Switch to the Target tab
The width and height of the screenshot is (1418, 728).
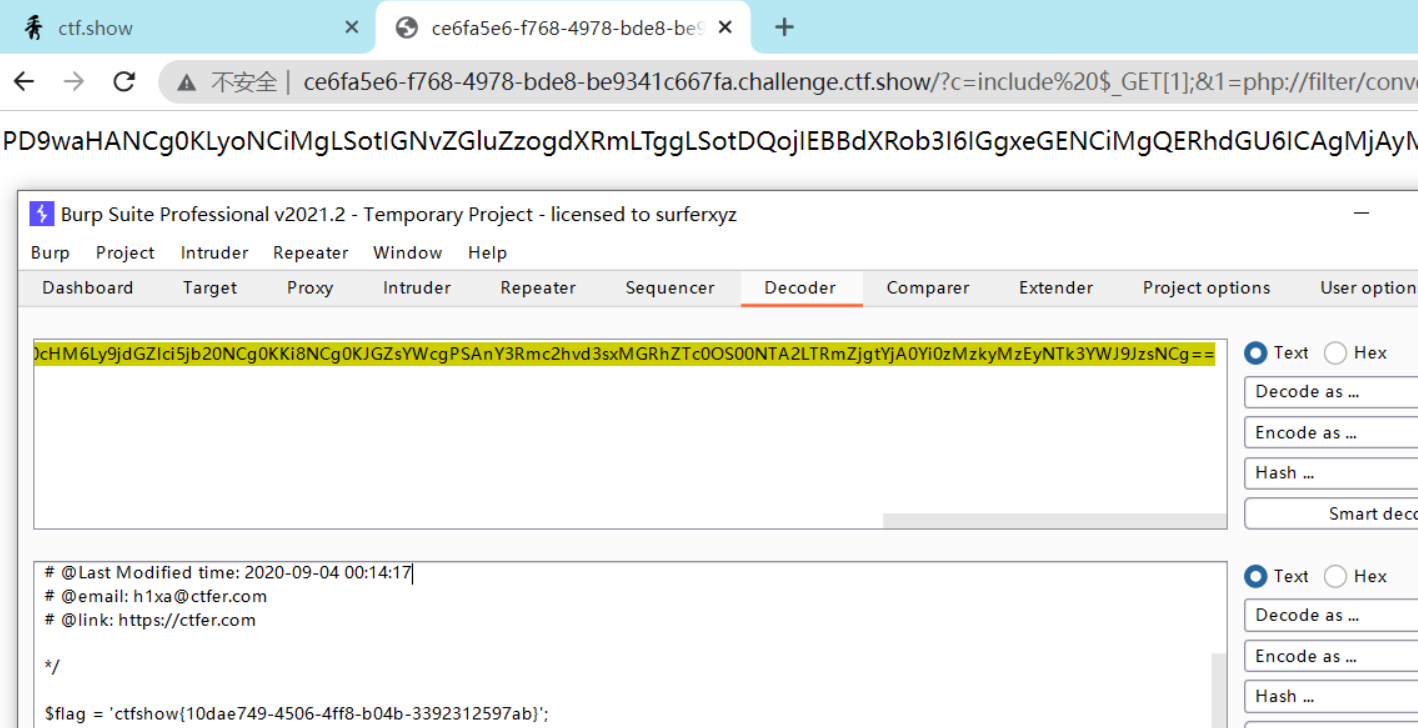[210, 288]
